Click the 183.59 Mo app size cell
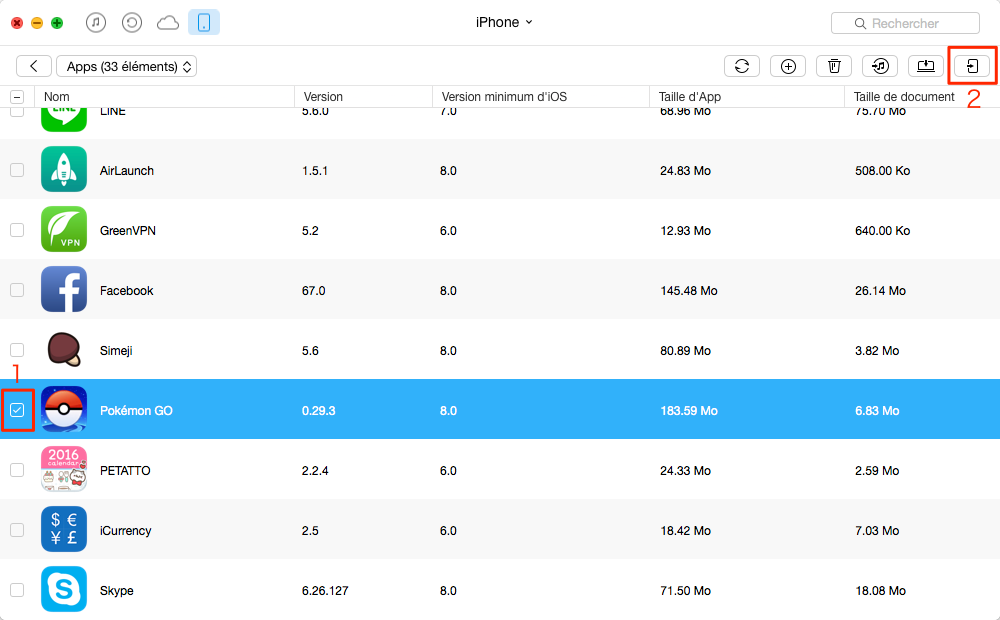Screen dimensions: 1000x620 click(689, 410)
